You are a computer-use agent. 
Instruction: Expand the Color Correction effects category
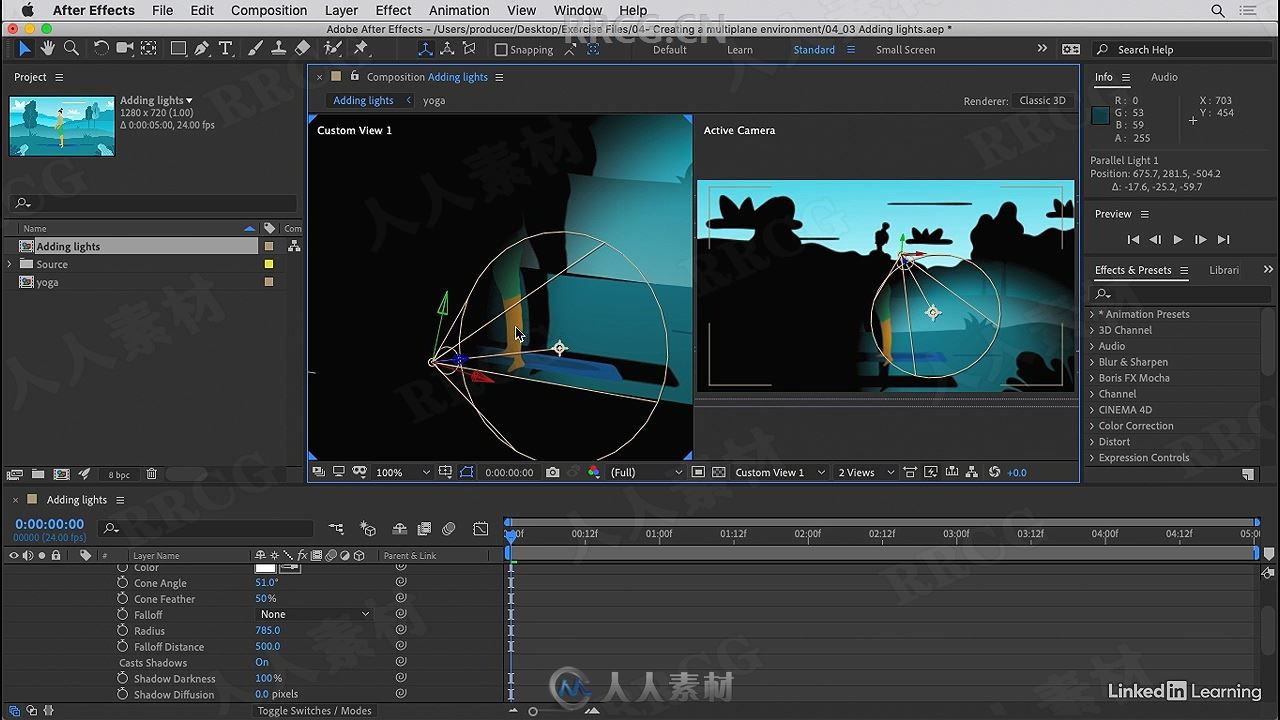click(1092, 426)
